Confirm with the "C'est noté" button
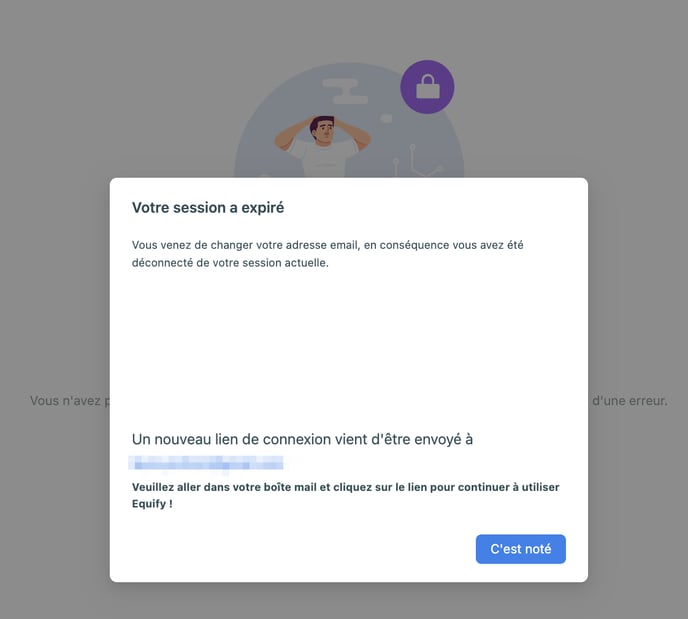 tap(520, 549)
